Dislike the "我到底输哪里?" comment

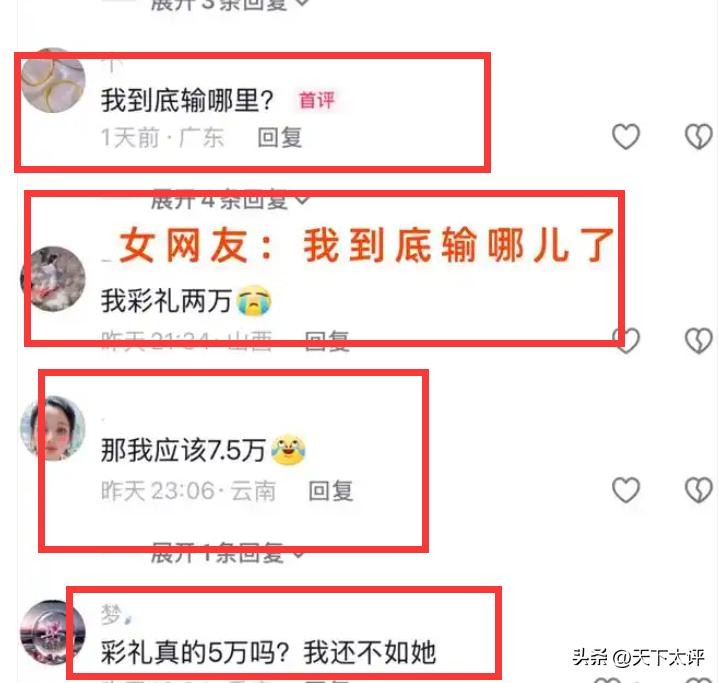[x=698, y=137]
